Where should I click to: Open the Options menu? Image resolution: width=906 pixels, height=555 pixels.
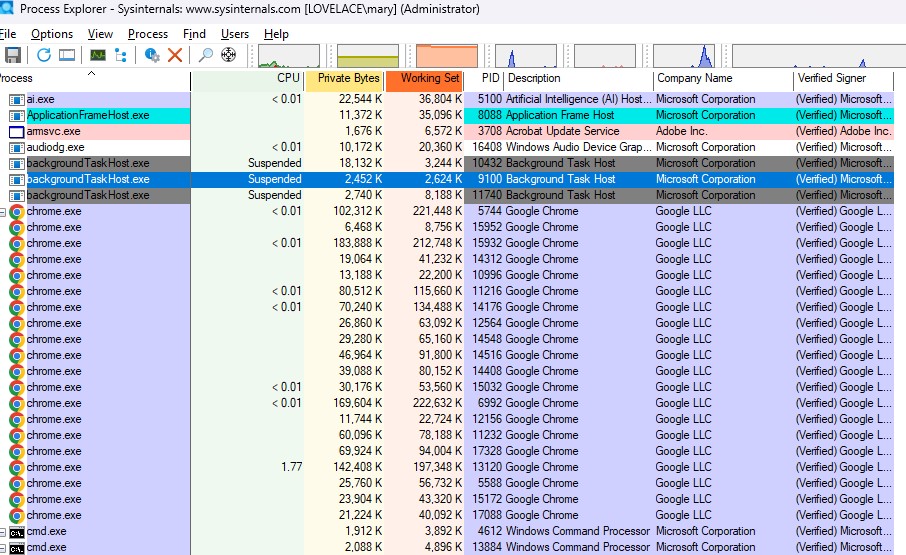52,34
